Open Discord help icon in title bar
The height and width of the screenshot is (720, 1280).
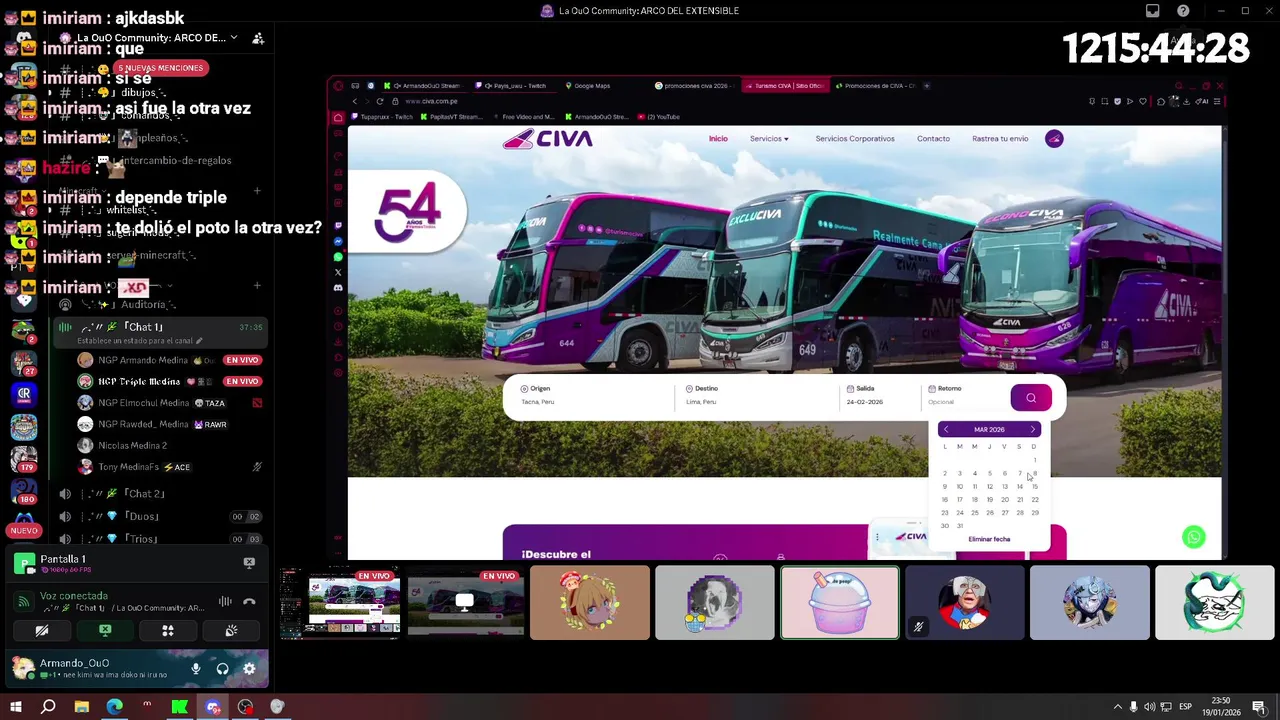coord(1183,11)
